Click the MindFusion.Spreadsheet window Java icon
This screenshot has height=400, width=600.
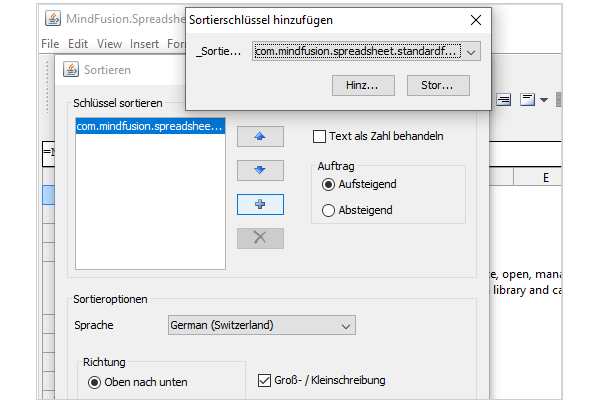pyautogui.click(x=53, y=18)
